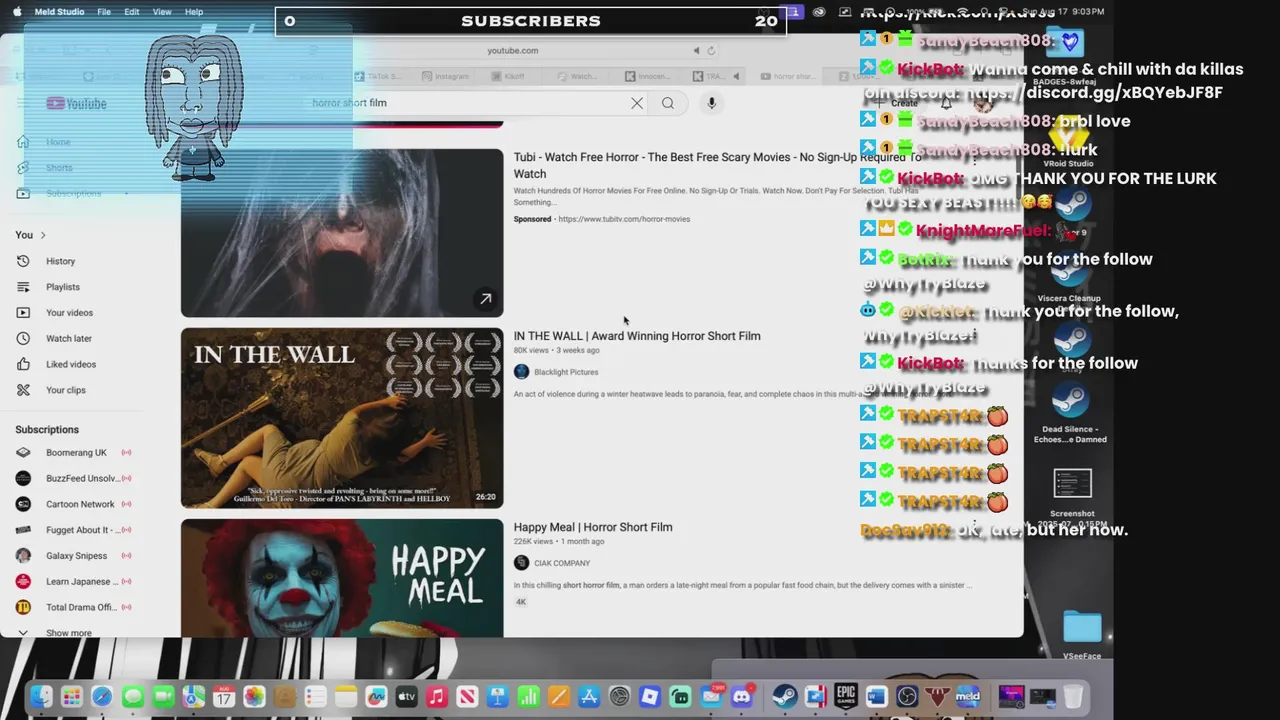Start voice search with the microphone icon

tap(711, 103)
